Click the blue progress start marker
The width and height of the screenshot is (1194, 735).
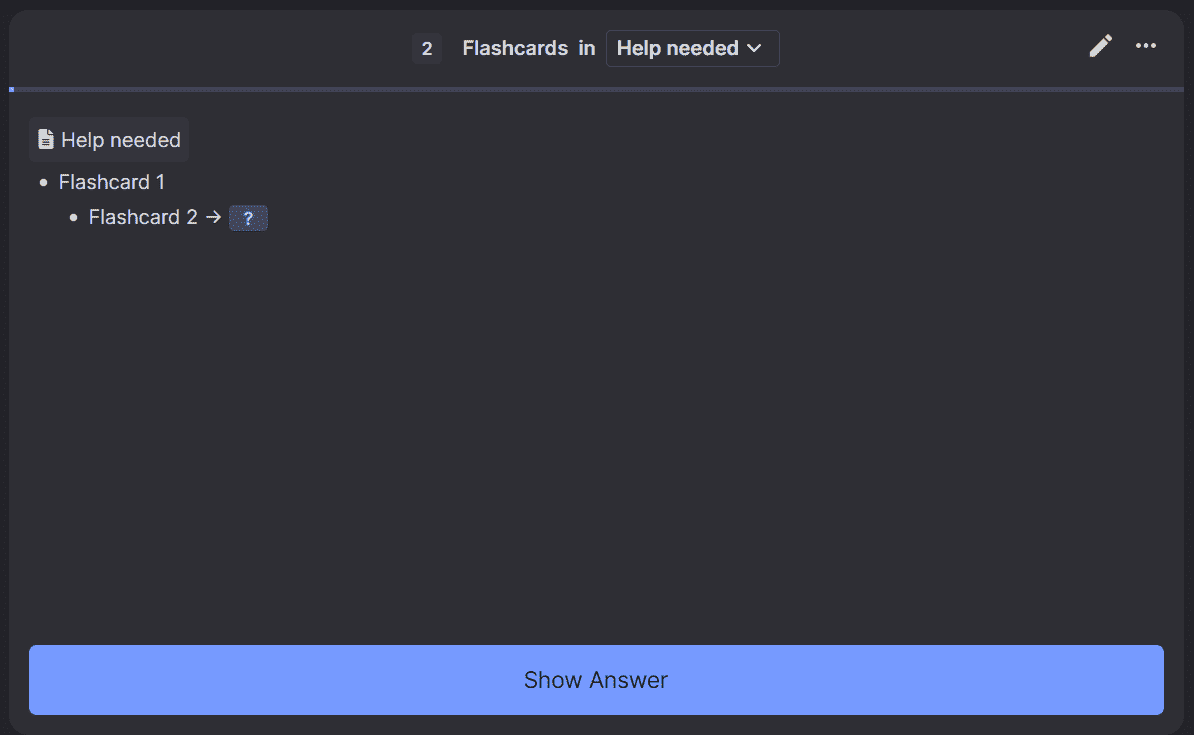(11, 89)
